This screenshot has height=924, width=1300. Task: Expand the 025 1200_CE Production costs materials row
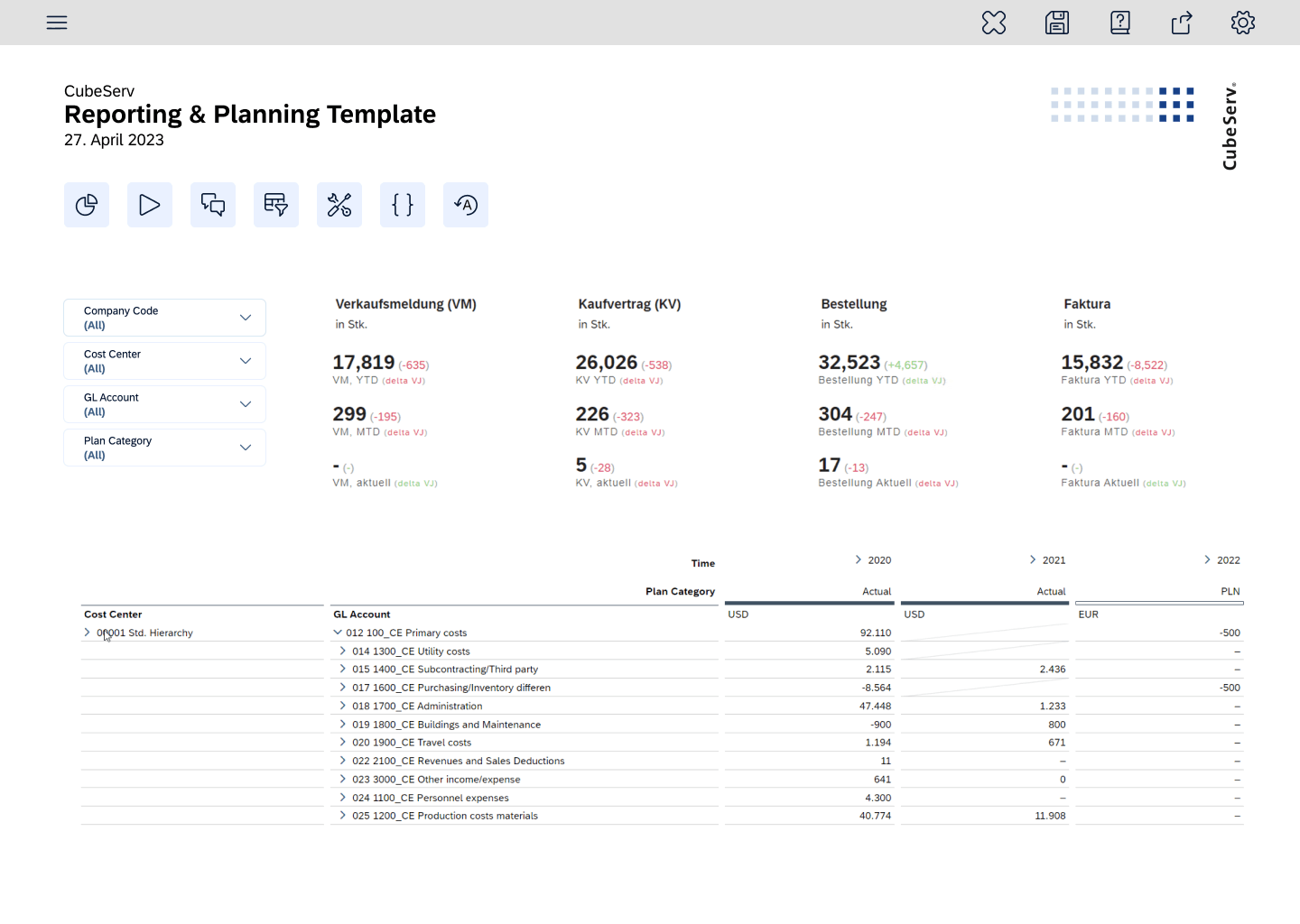point(341,815)
